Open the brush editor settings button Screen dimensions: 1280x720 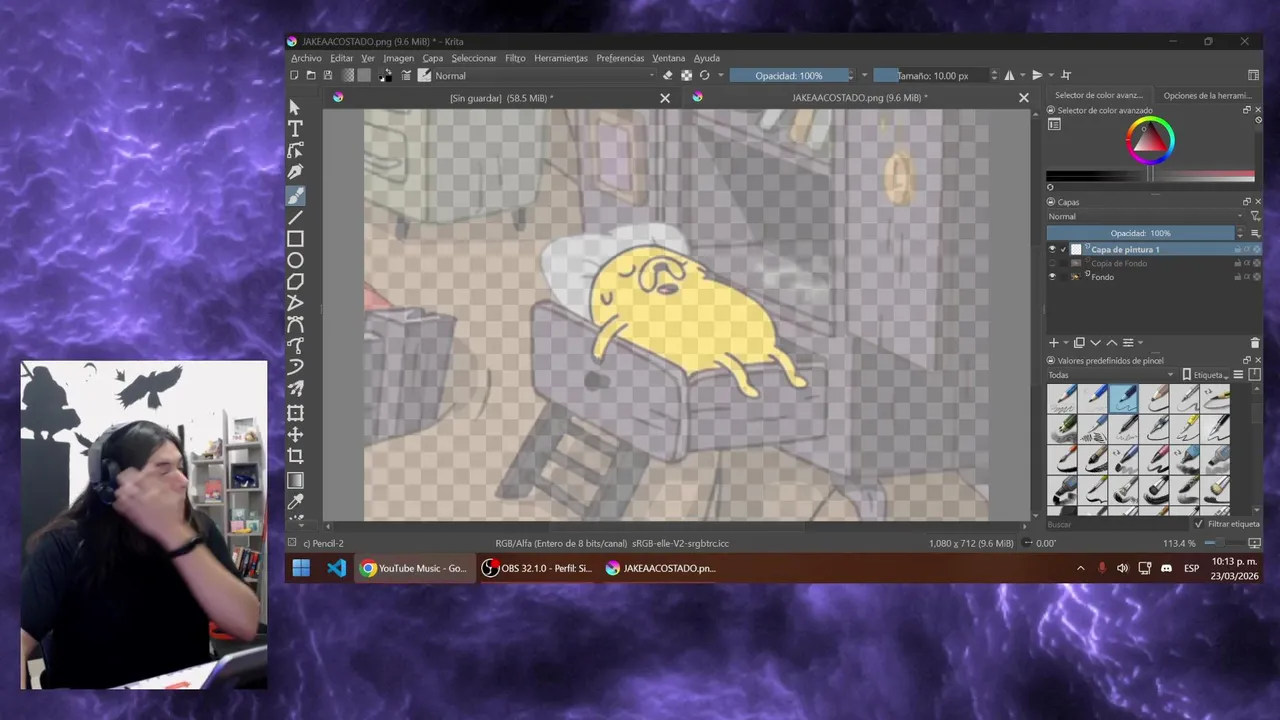coord(406,75)
